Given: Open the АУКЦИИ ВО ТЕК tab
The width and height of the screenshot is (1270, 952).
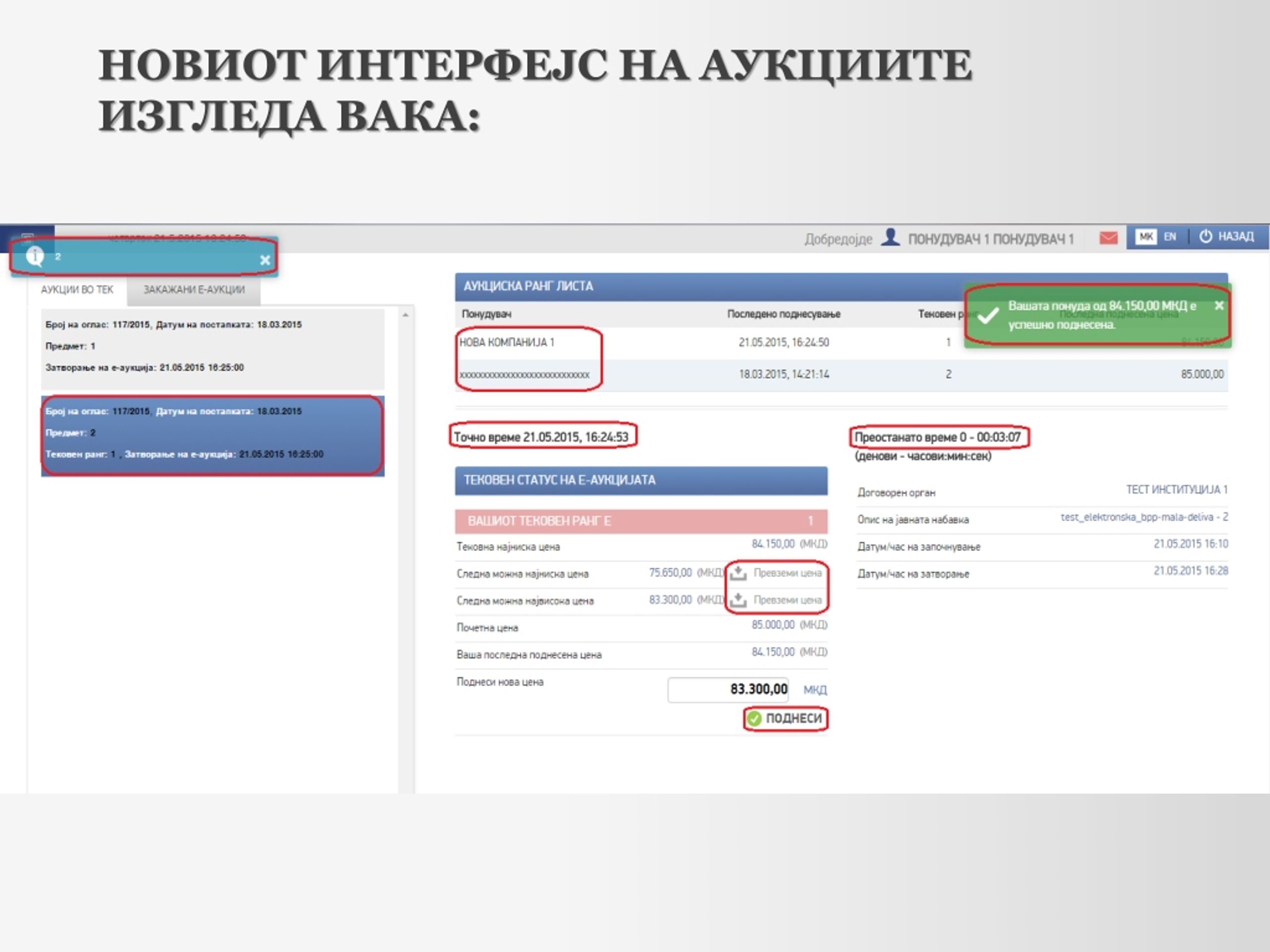Looking at the screenshot, I should pos(77,290).
